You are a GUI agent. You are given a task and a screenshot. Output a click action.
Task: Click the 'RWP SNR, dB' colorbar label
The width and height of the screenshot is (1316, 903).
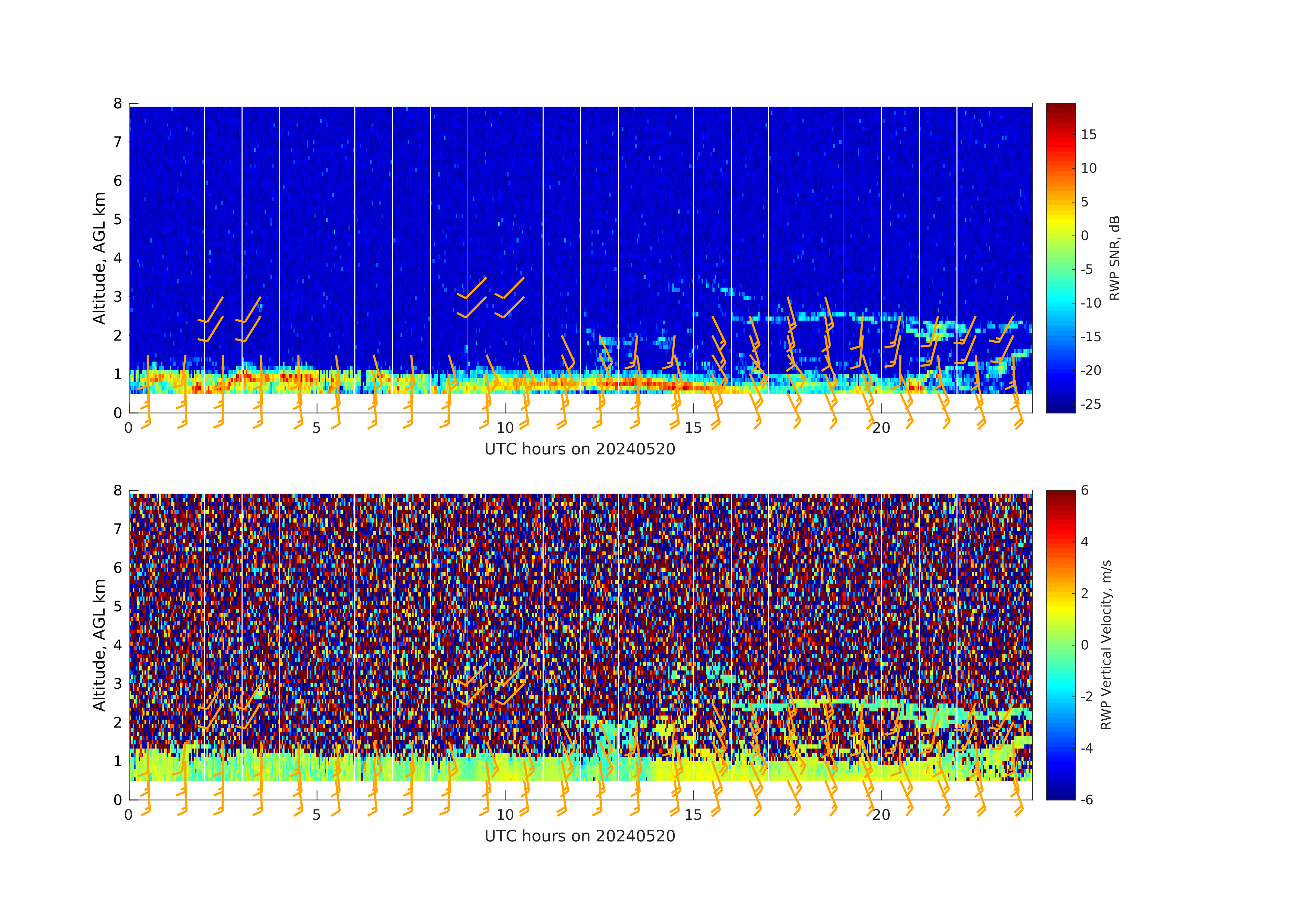tap(1114, 258)
